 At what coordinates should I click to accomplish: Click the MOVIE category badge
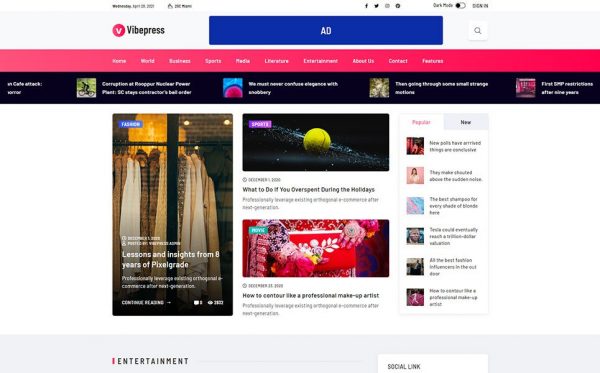tap(258, 230)
